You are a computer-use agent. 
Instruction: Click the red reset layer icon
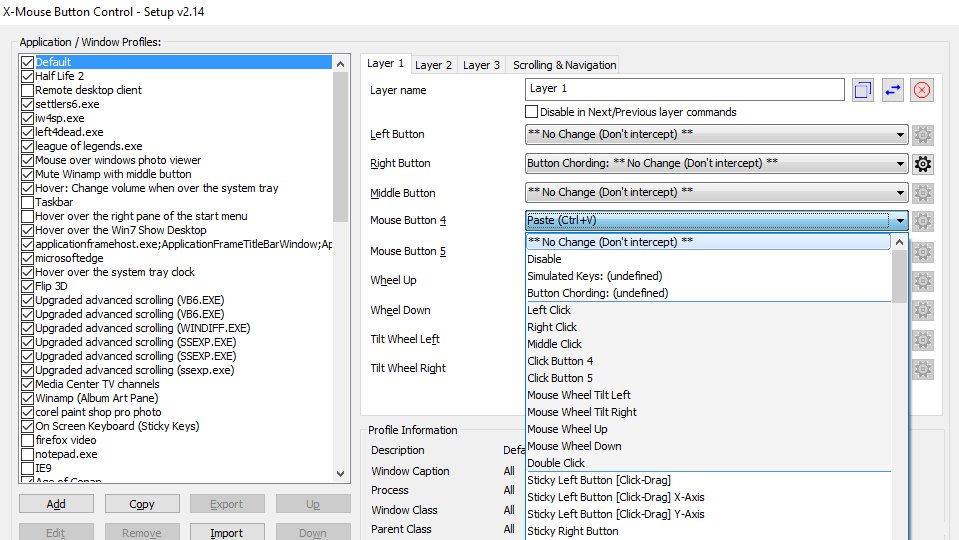(x=922, y=90)
